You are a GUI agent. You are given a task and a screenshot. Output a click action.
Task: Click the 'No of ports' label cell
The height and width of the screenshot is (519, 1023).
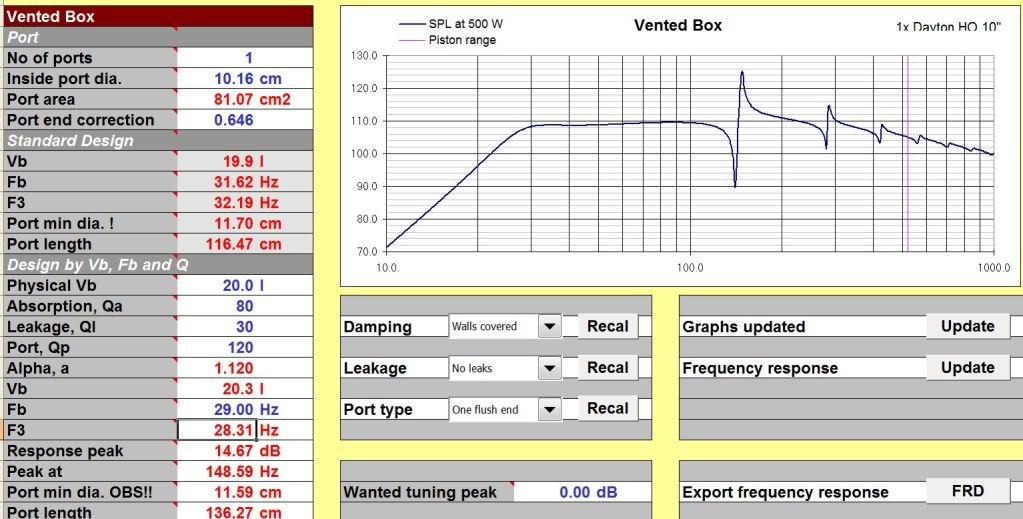coord(89,57)
